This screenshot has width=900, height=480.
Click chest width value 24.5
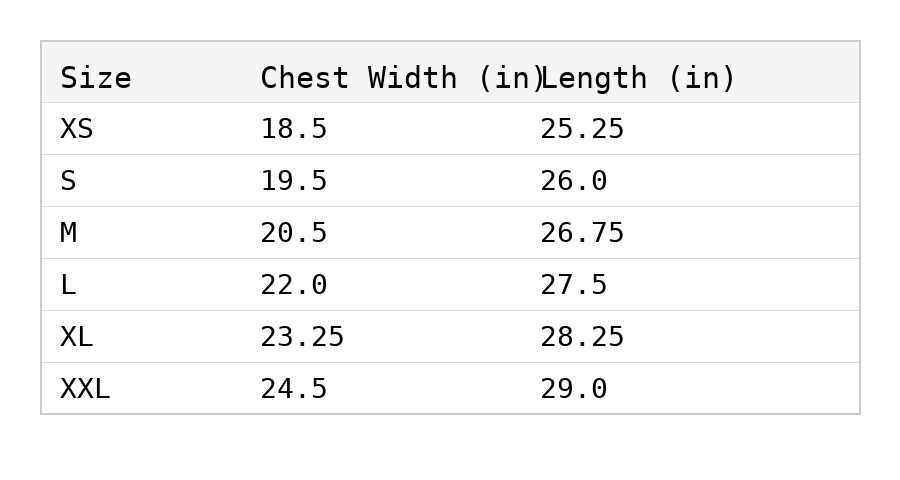pos(294,390)
